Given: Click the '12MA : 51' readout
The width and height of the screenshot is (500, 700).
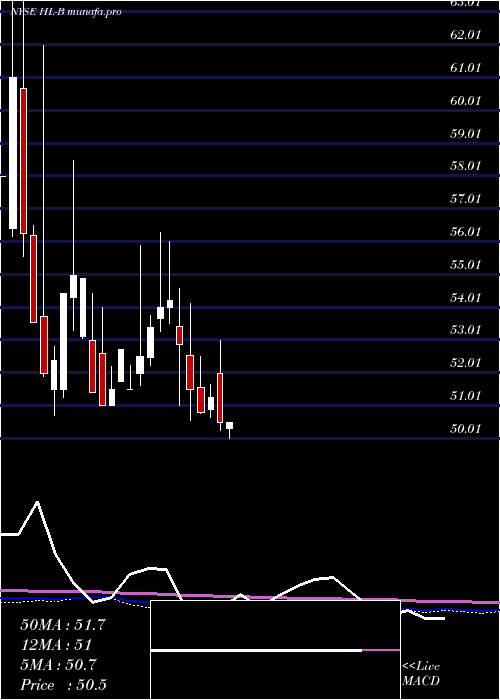Looking at the screenshot, I should (56, 645).
